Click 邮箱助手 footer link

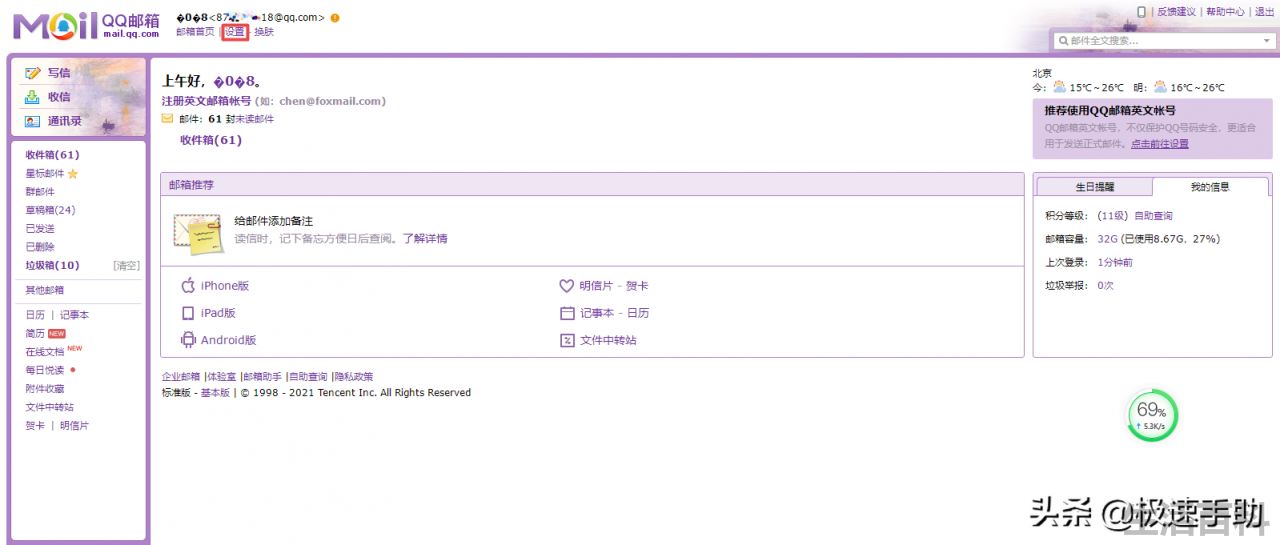[263, 377]
